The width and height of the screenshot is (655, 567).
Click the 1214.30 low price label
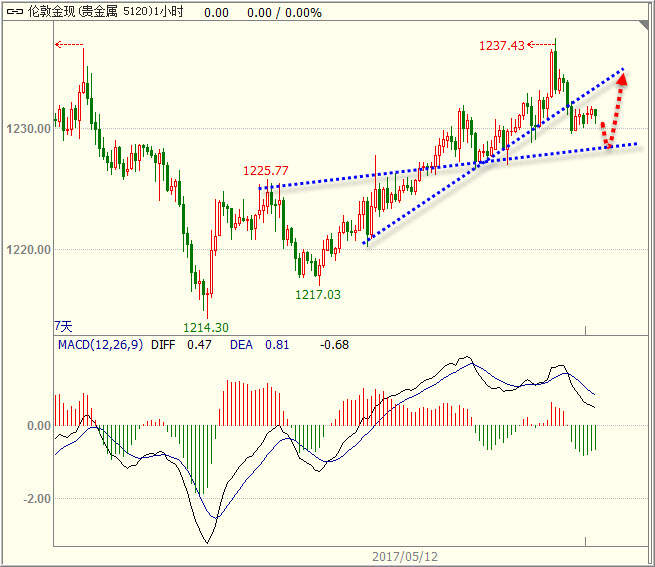(x=206, y=327)
